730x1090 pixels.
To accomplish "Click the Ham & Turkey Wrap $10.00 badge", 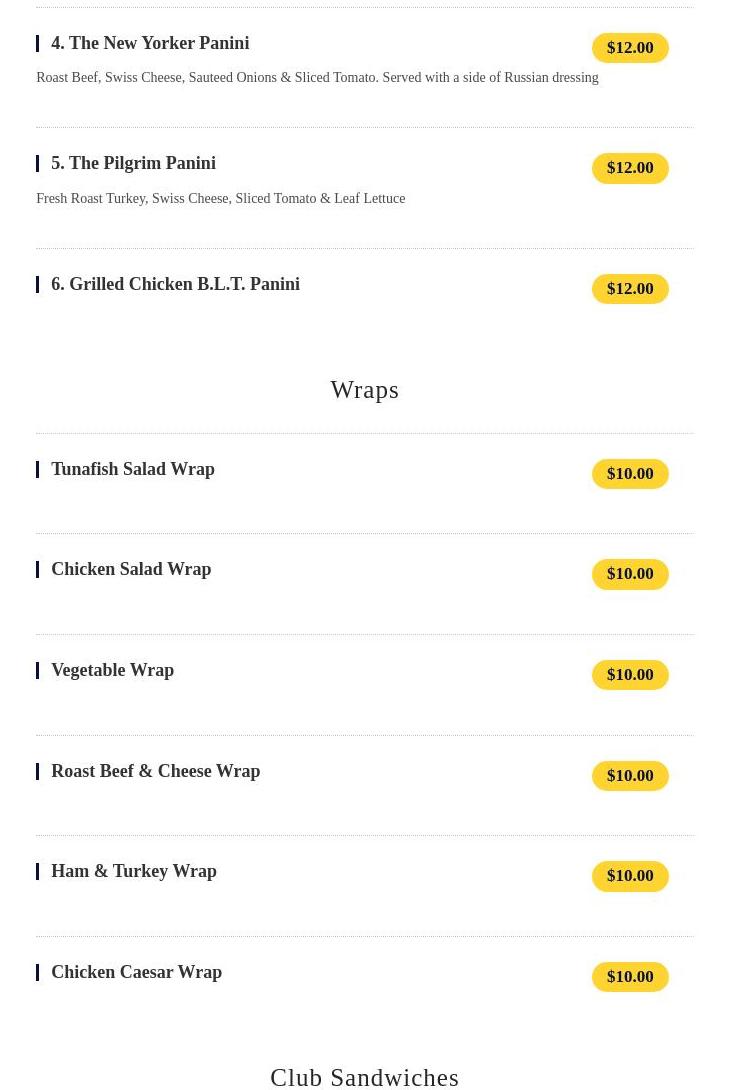I will 630,876.
